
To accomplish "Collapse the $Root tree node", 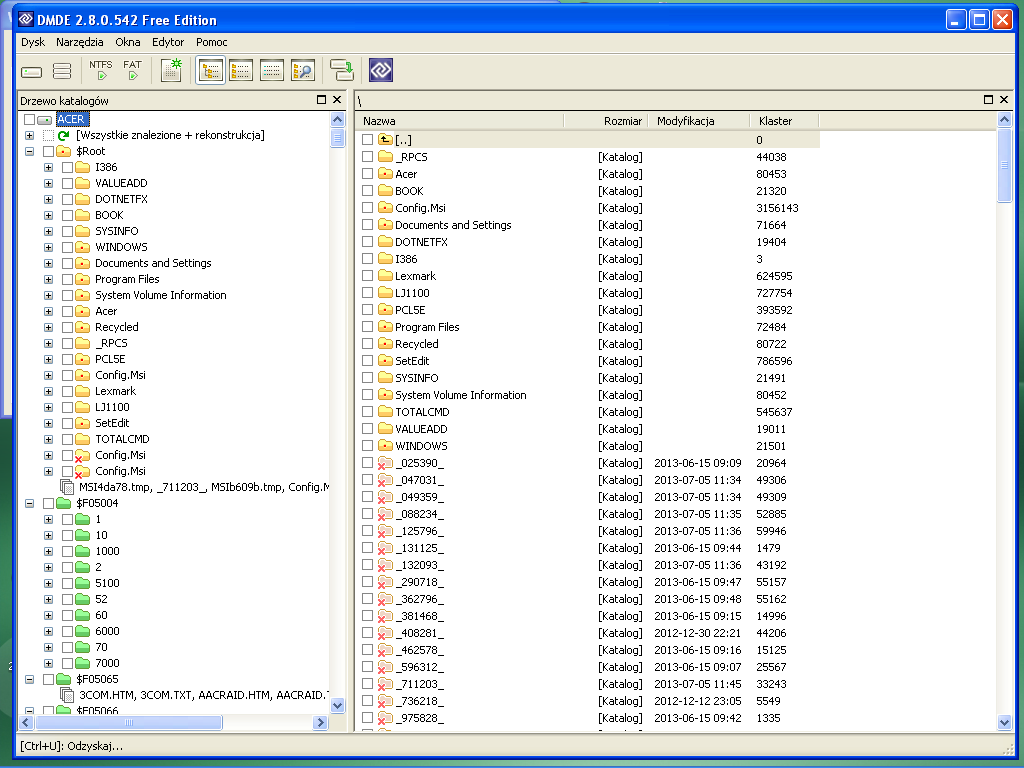I will [29, 152].
